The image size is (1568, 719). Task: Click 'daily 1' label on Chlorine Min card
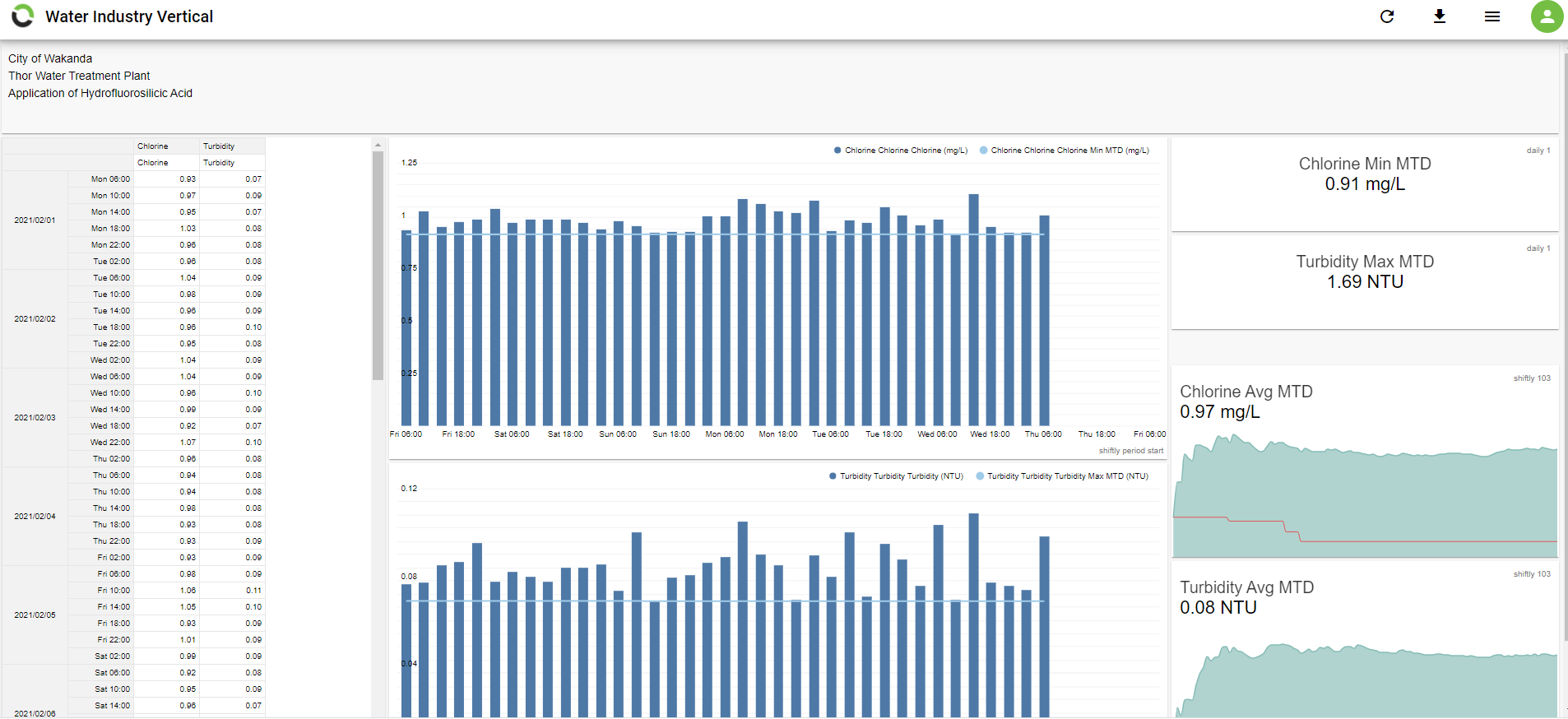[x=1538, y=151]
